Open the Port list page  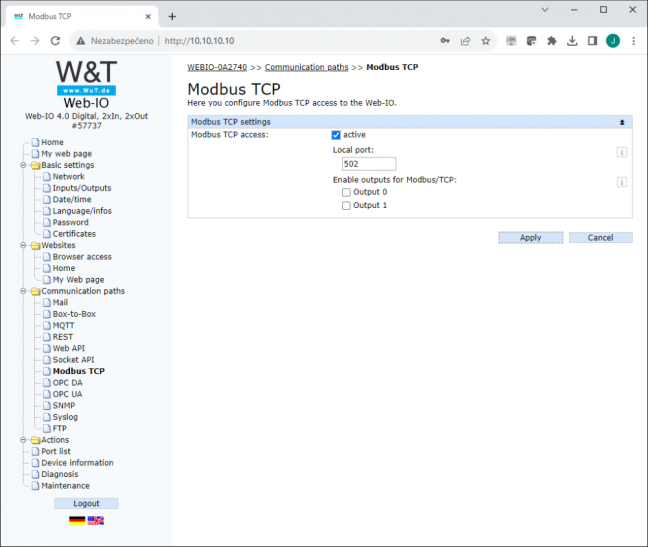click(x=56, y=452)
